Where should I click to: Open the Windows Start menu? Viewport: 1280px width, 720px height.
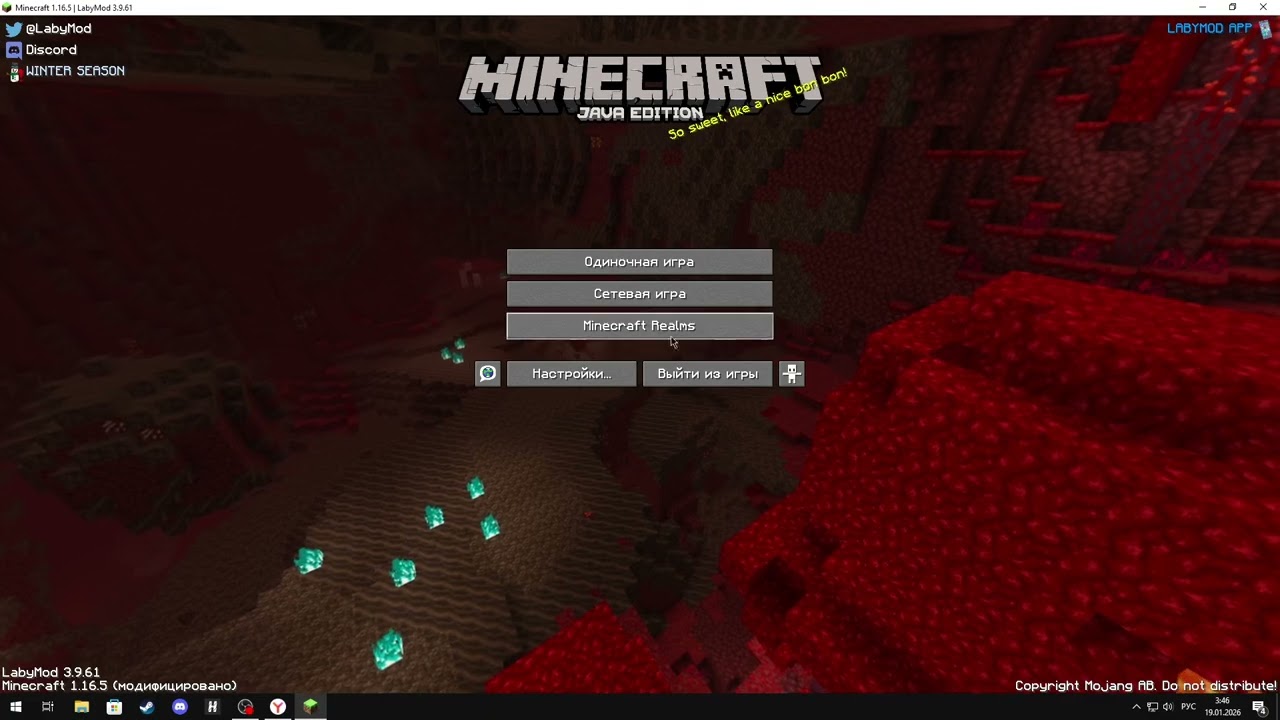tap(15, 707)
